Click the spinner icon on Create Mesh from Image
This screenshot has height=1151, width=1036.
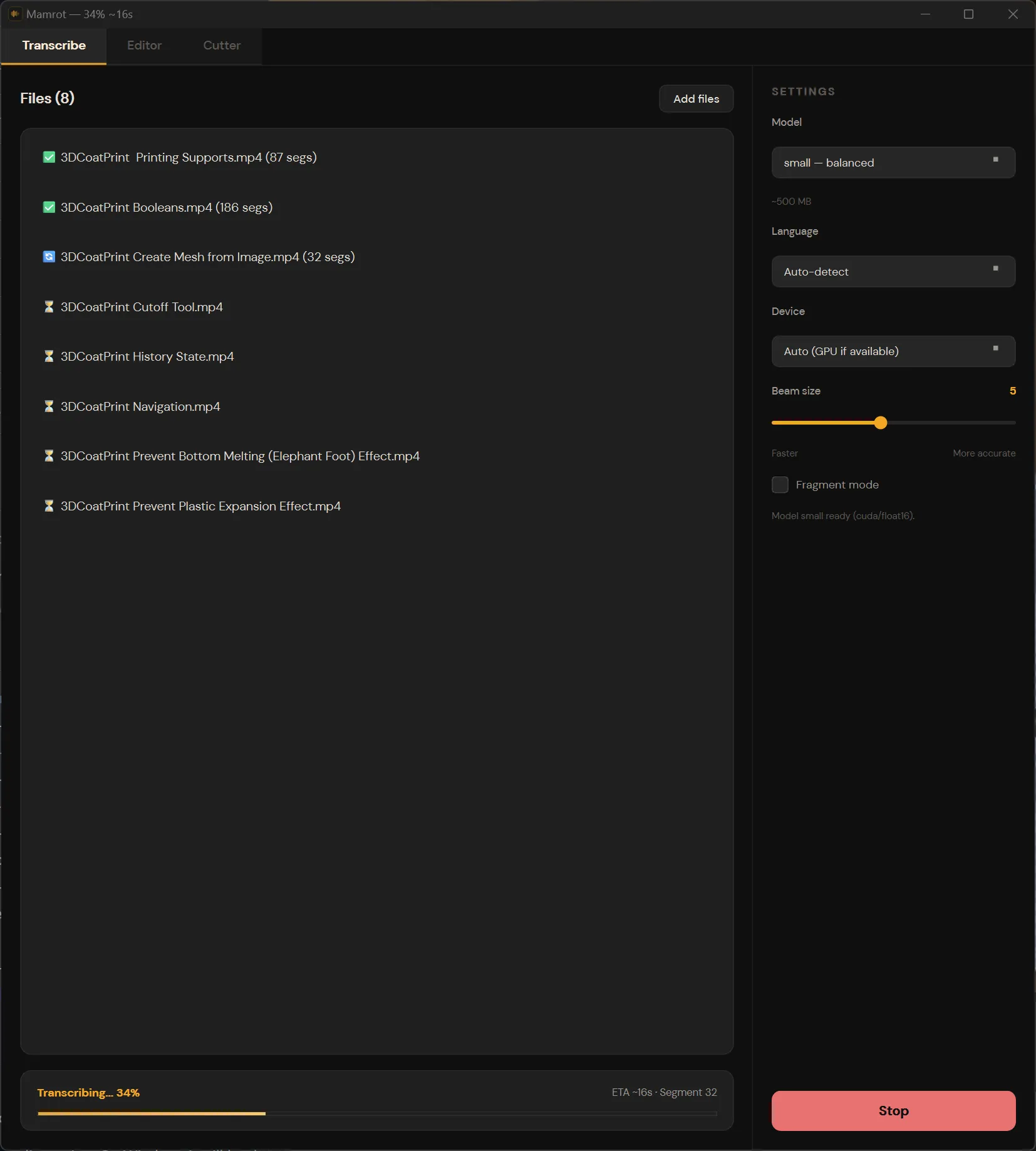tap(49, 257)
